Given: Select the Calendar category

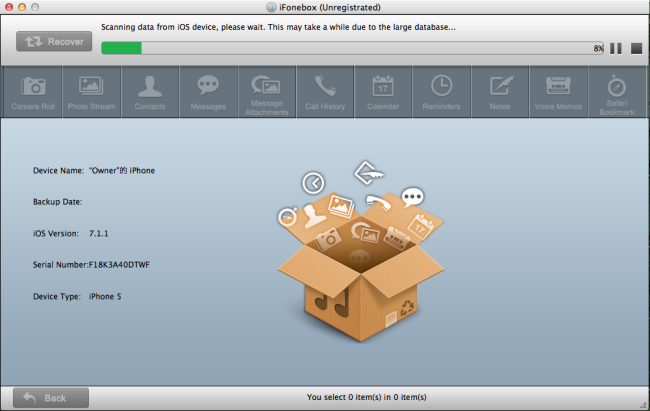Looking at the screenshot, I should [383, 92].
